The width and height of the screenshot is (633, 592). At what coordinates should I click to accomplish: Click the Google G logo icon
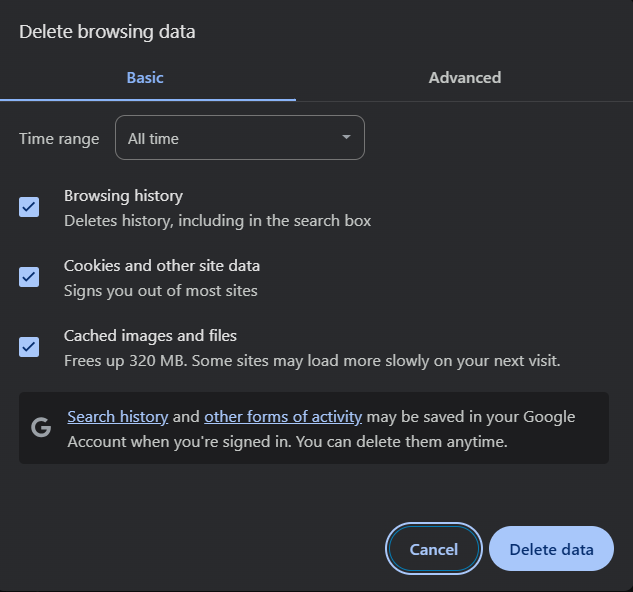[41, 428]
